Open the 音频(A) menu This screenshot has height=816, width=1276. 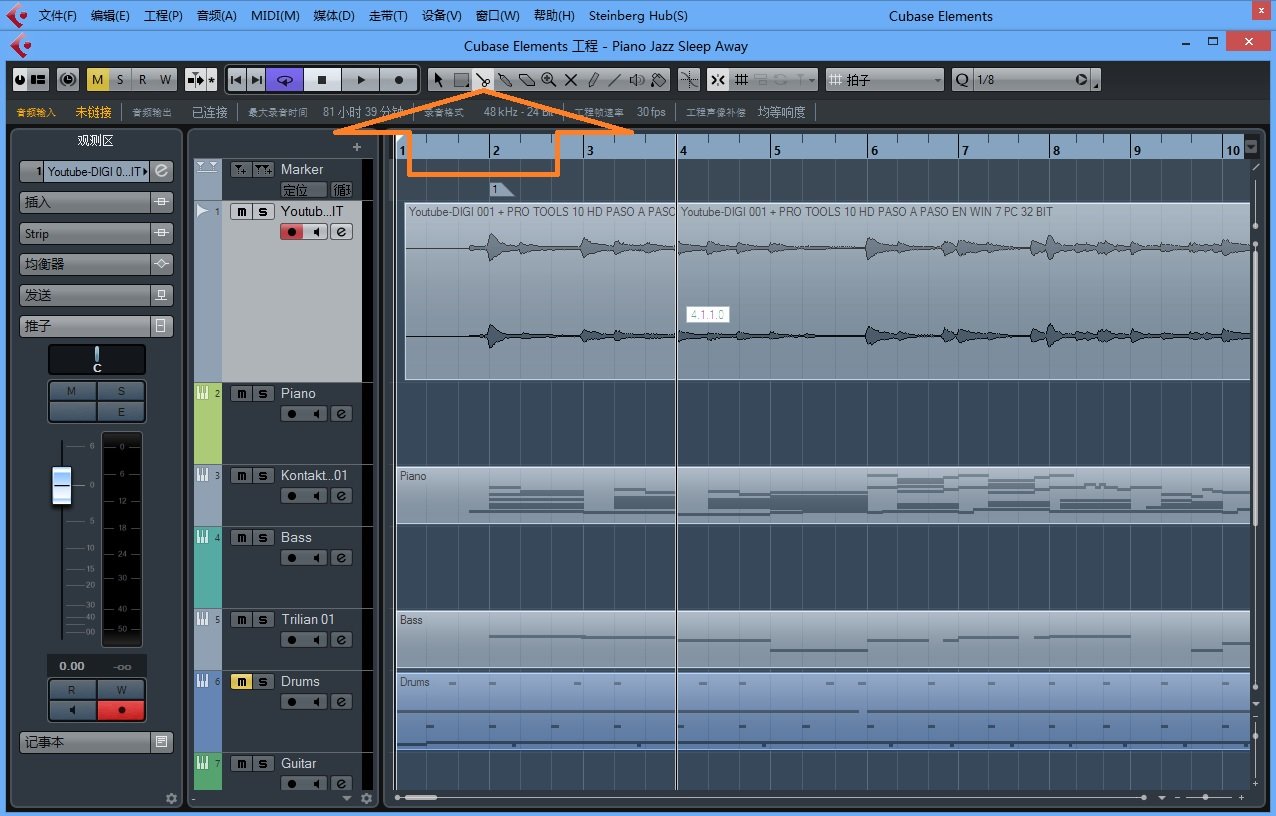[x=217, y=16]
